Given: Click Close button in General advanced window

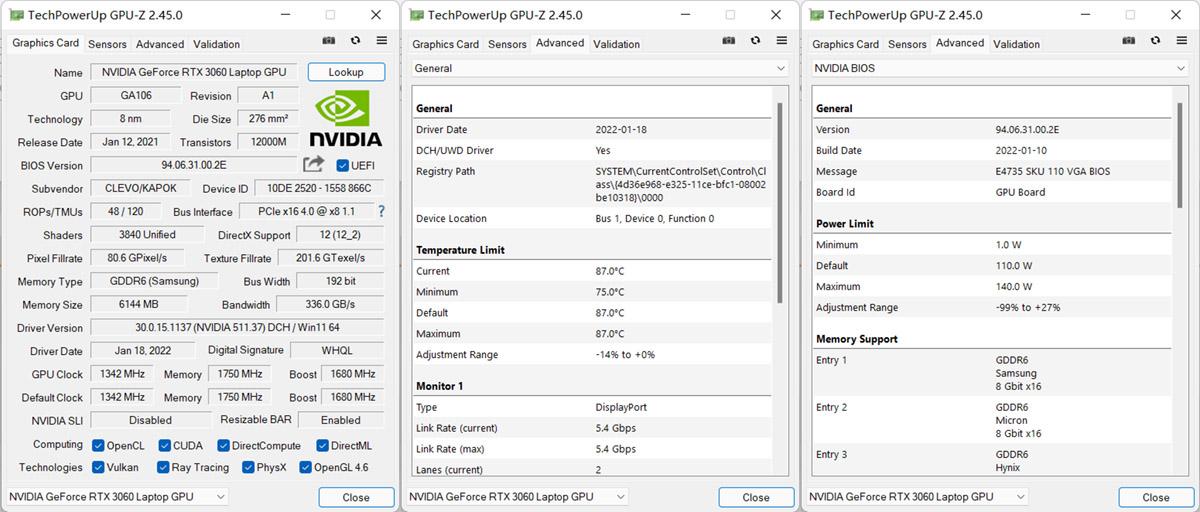Looking at the screenshot, I should pyautogui.click(x=756, y=497).
